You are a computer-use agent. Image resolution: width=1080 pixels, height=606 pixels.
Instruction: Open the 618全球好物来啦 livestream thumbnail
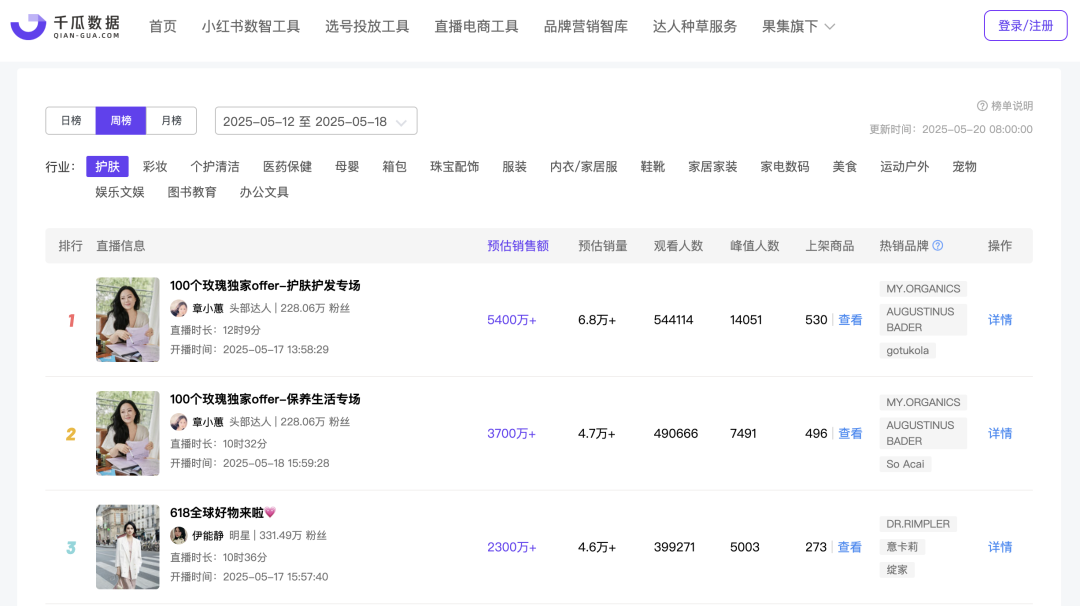click(127, 546)
